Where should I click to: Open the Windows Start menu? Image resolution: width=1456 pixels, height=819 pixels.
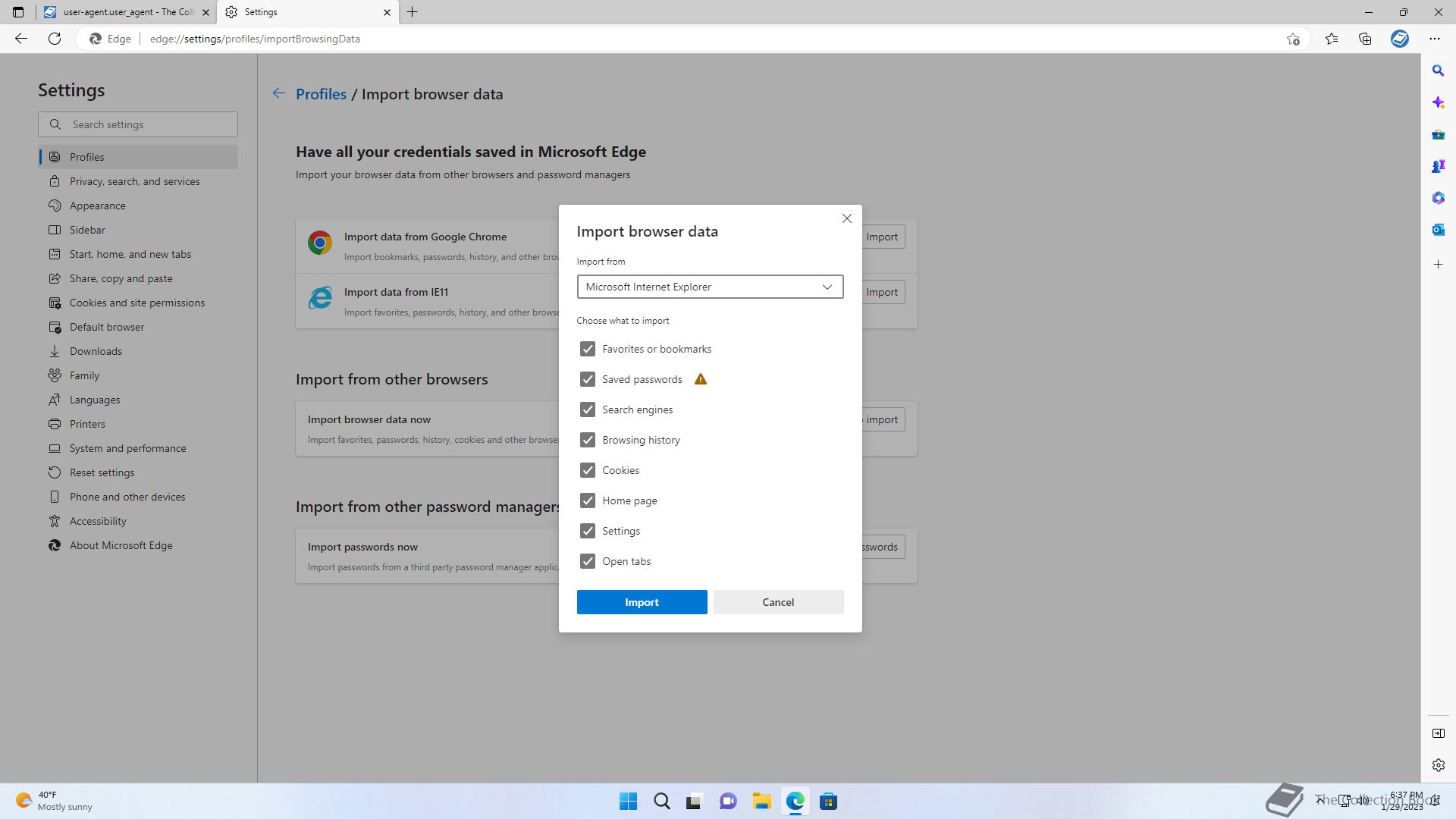pos(628,802)
